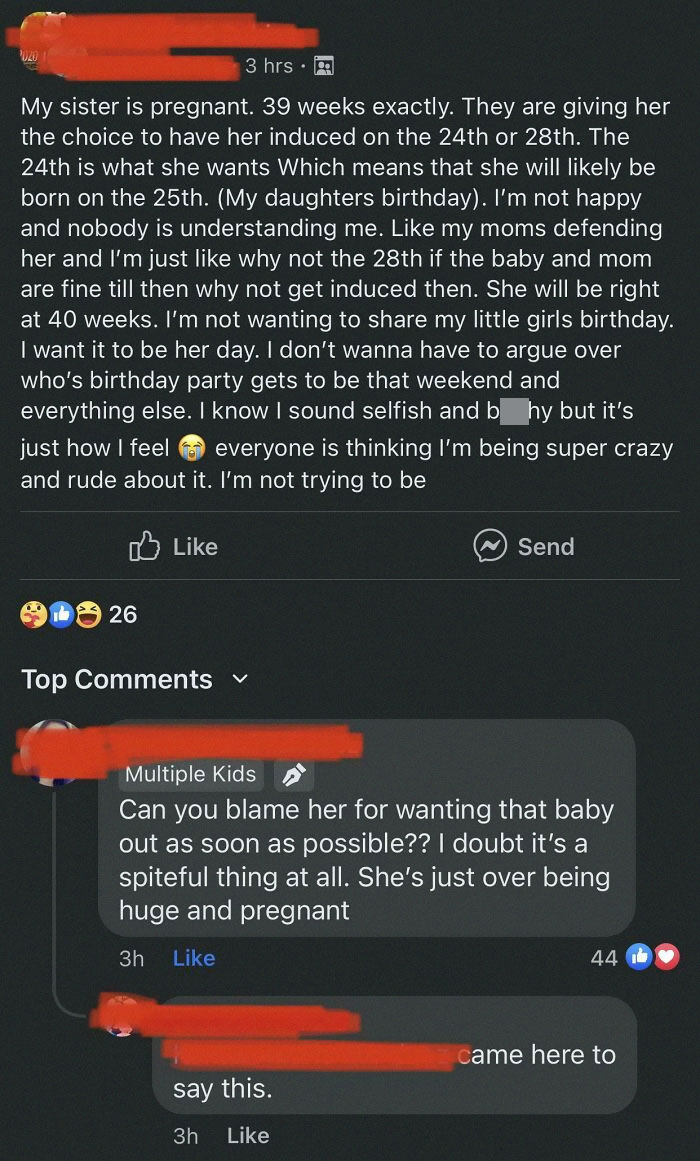
Task: Open the Top Comments sorting dropdown
Action: coord(117,679)
